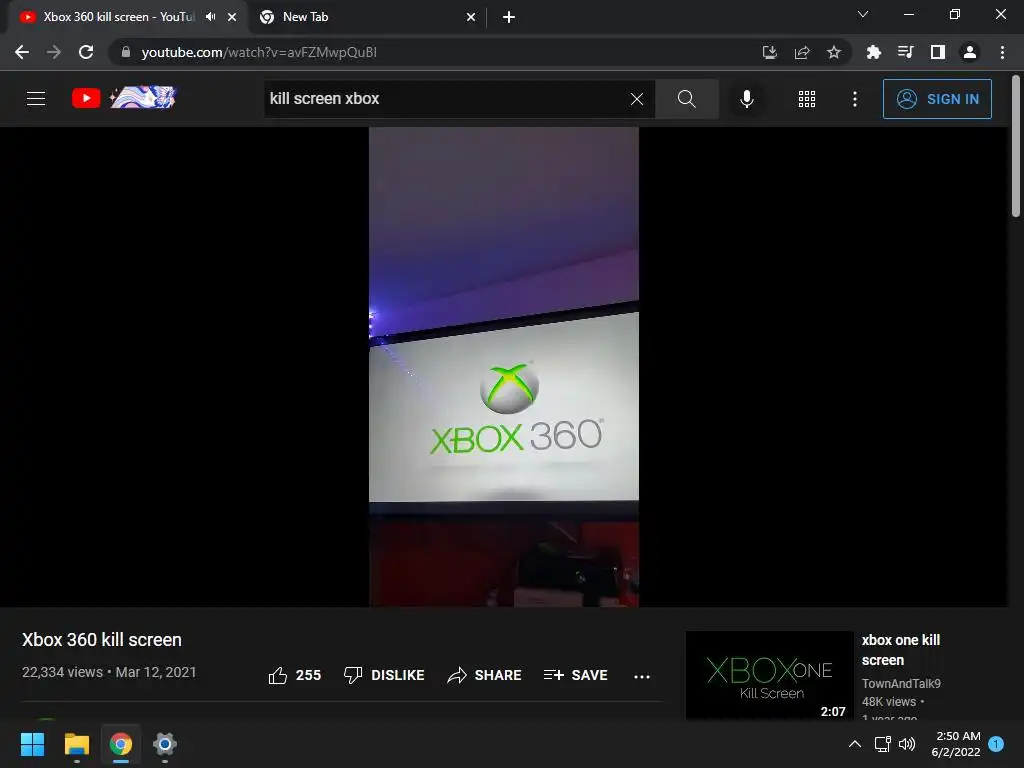The width and height of the screenshot is (1024, 768).
Task: Open notification center badge
Action: [996, 744]
